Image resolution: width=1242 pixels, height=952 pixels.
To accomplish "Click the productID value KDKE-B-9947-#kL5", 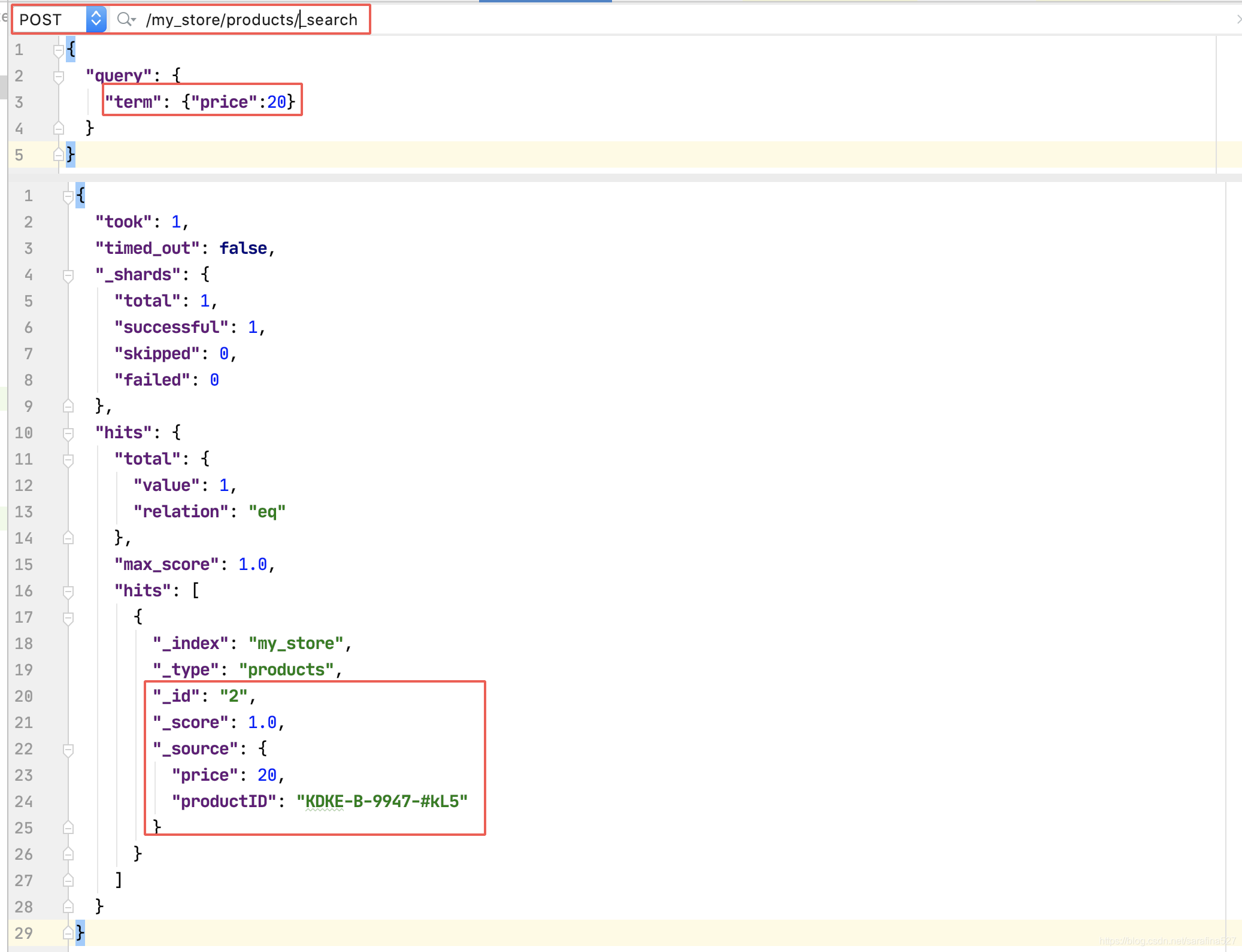I will (382, 801).
